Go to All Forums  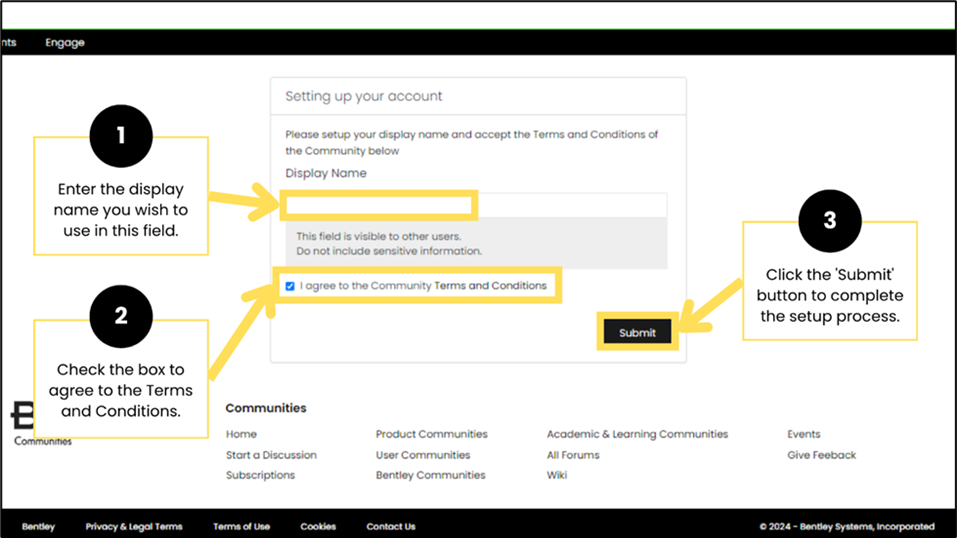[x=573, y=455]
